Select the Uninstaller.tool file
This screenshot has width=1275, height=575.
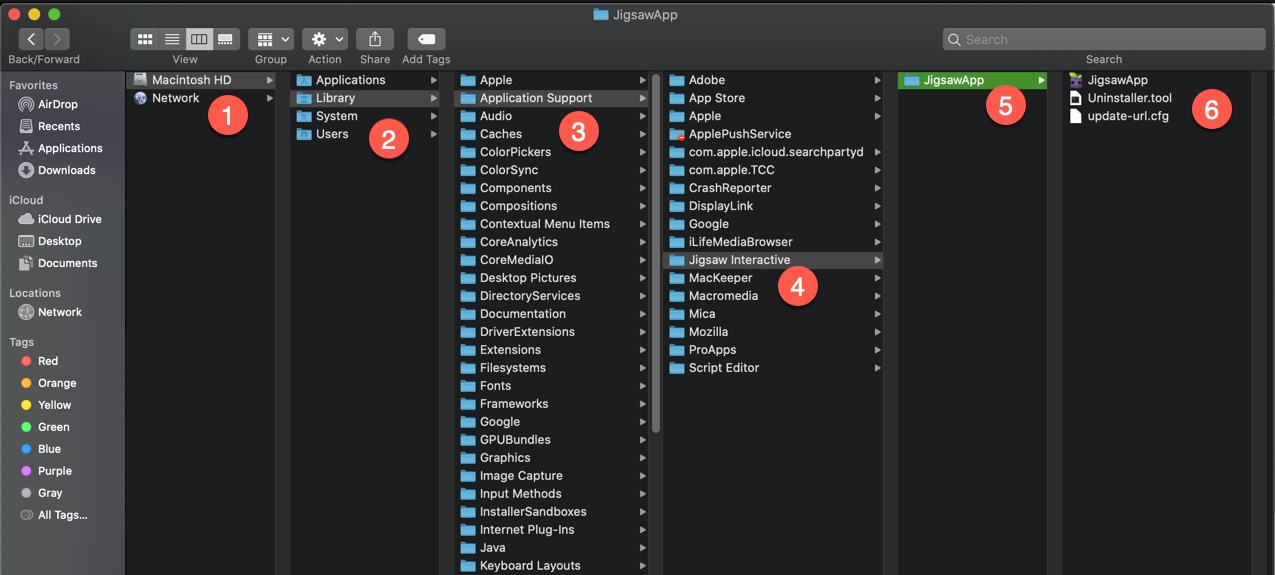[x=1129, y=98]
